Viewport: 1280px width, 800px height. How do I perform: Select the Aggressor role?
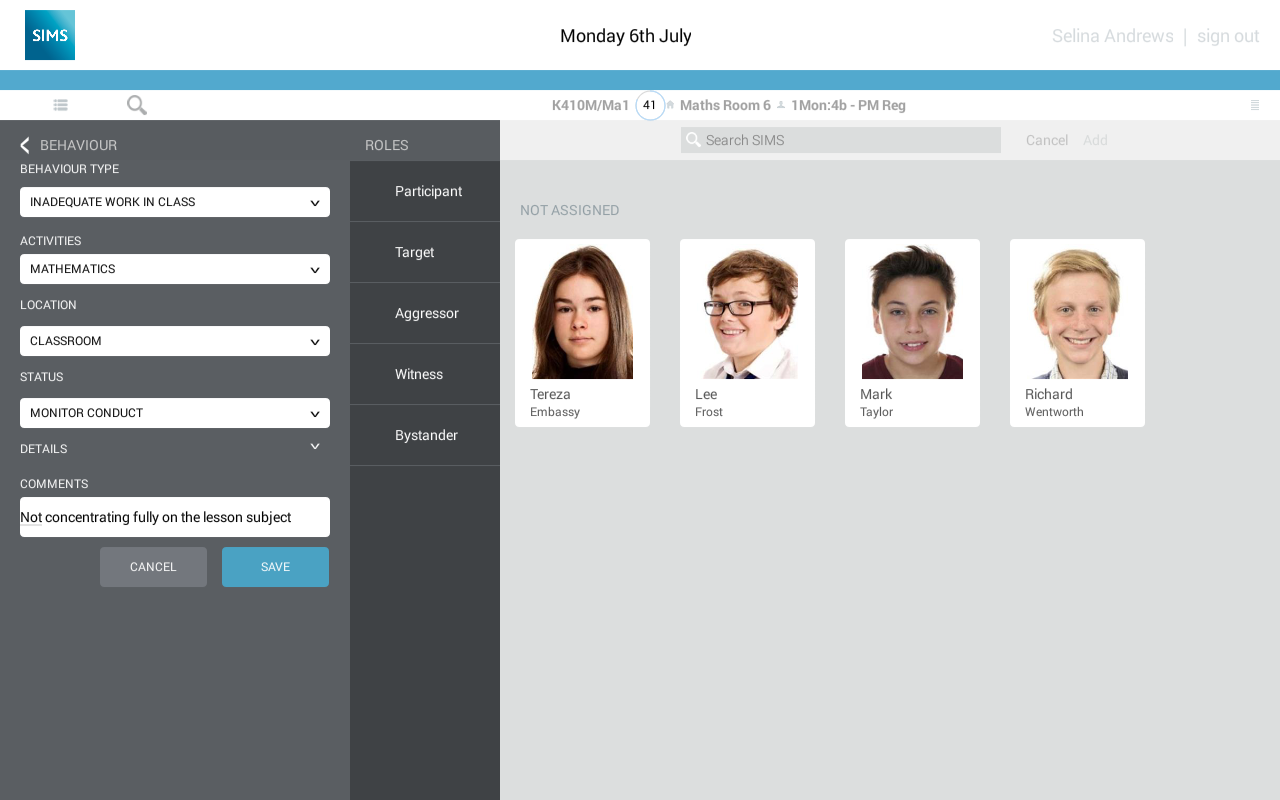(x=425, y=313)
